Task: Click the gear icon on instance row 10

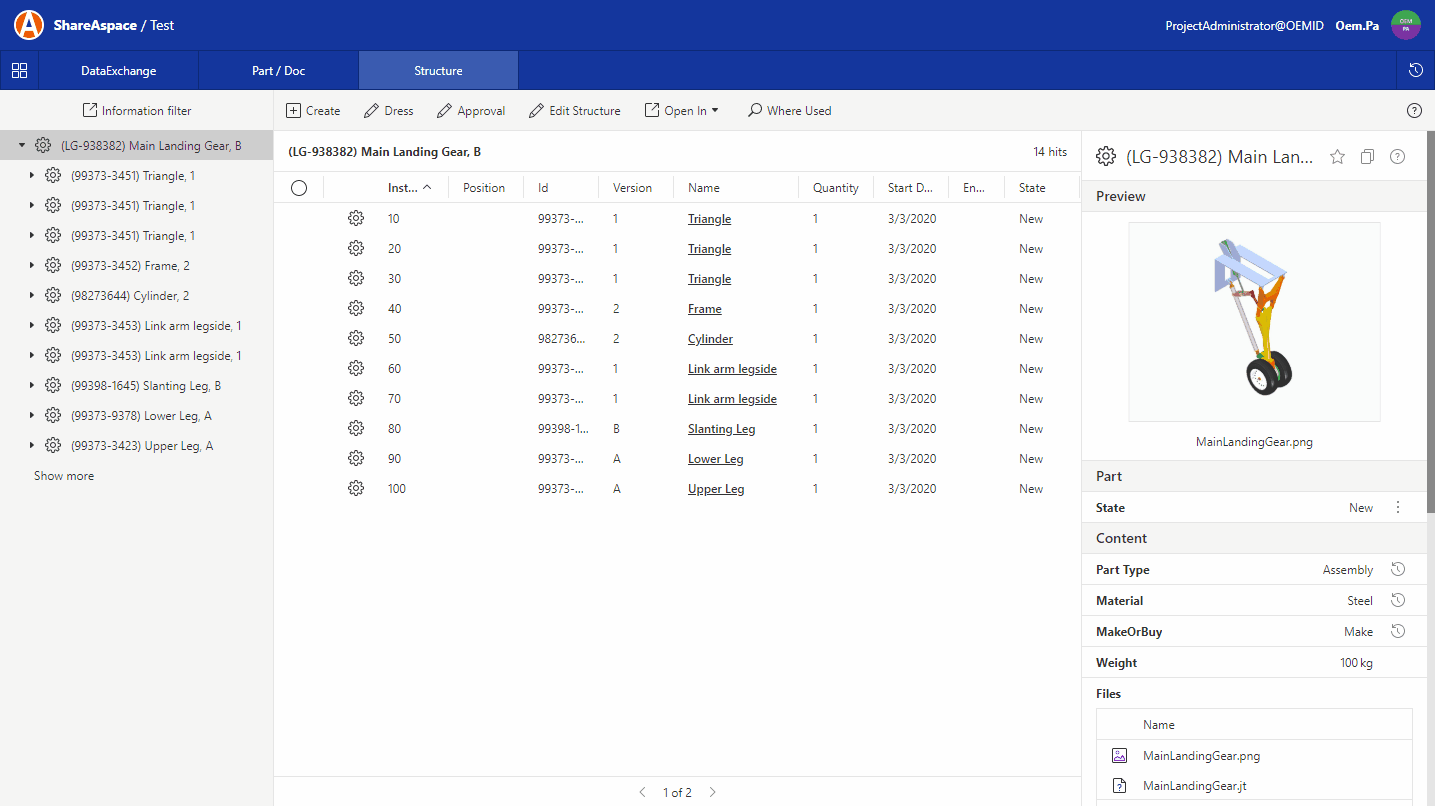Action: [356, 218]
